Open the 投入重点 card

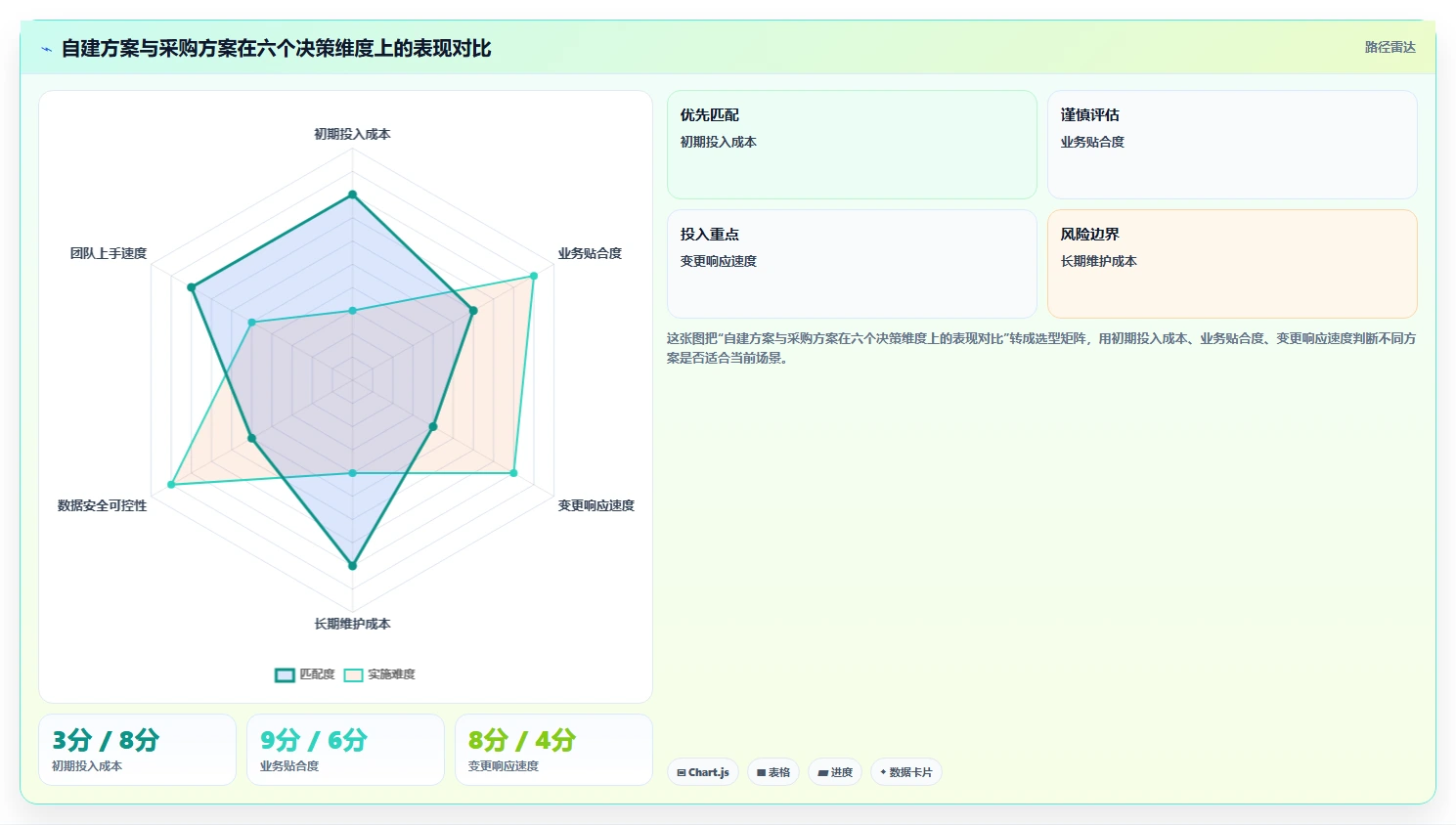click(x=852, y=264)
